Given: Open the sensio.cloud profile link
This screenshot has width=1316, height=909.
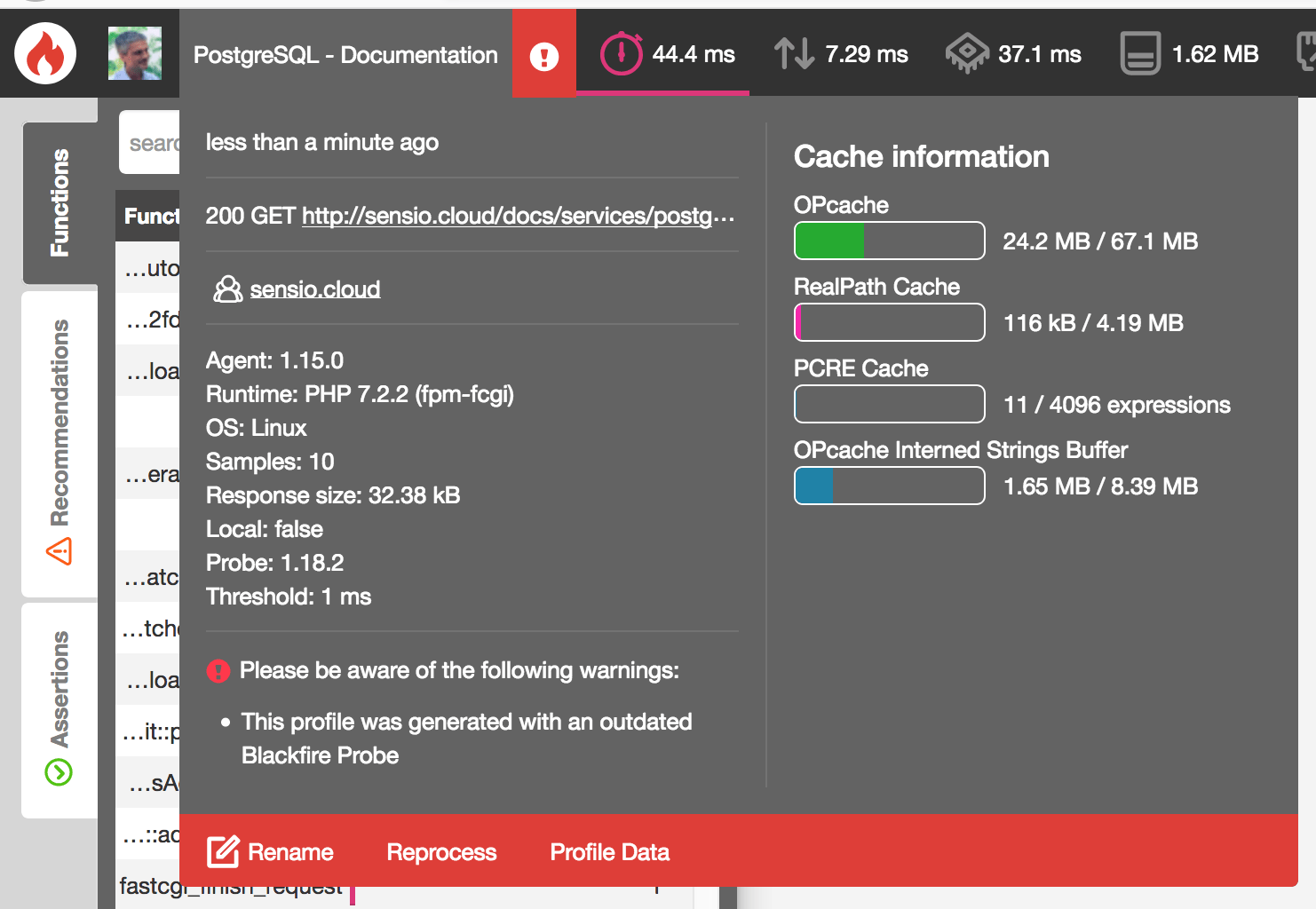Looking at the screenshot, I should click(315, 289).
